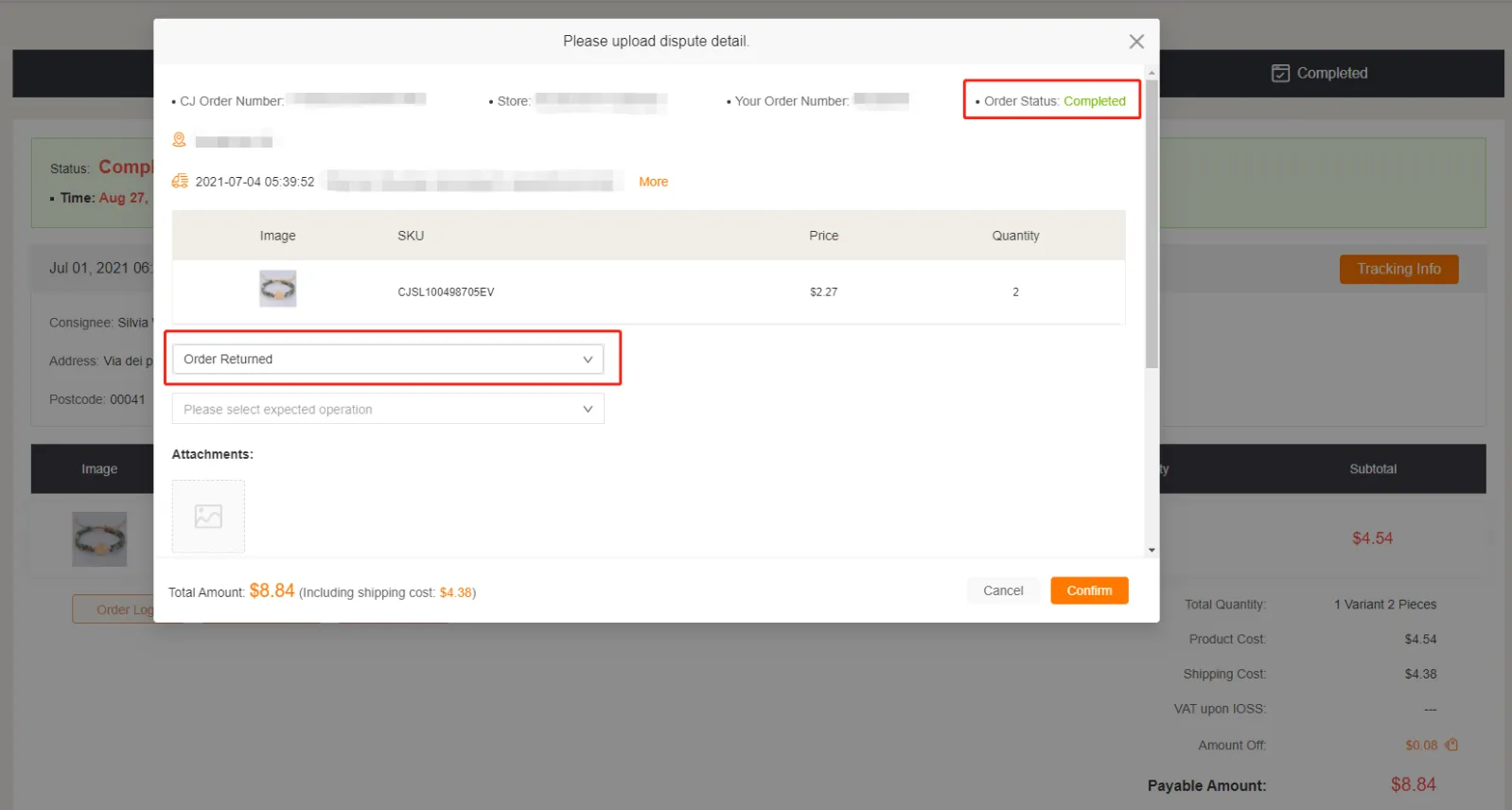
Task: Click the attachment upload image placeholder
Action: tap(208, 516)
